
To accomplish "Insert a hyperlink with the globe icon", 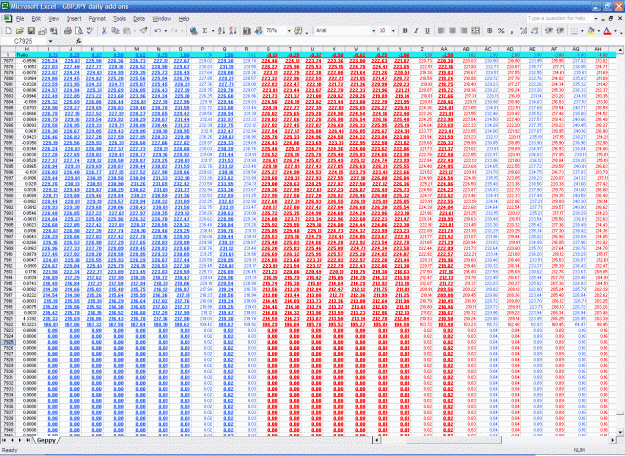I will [x=194, y=31].
